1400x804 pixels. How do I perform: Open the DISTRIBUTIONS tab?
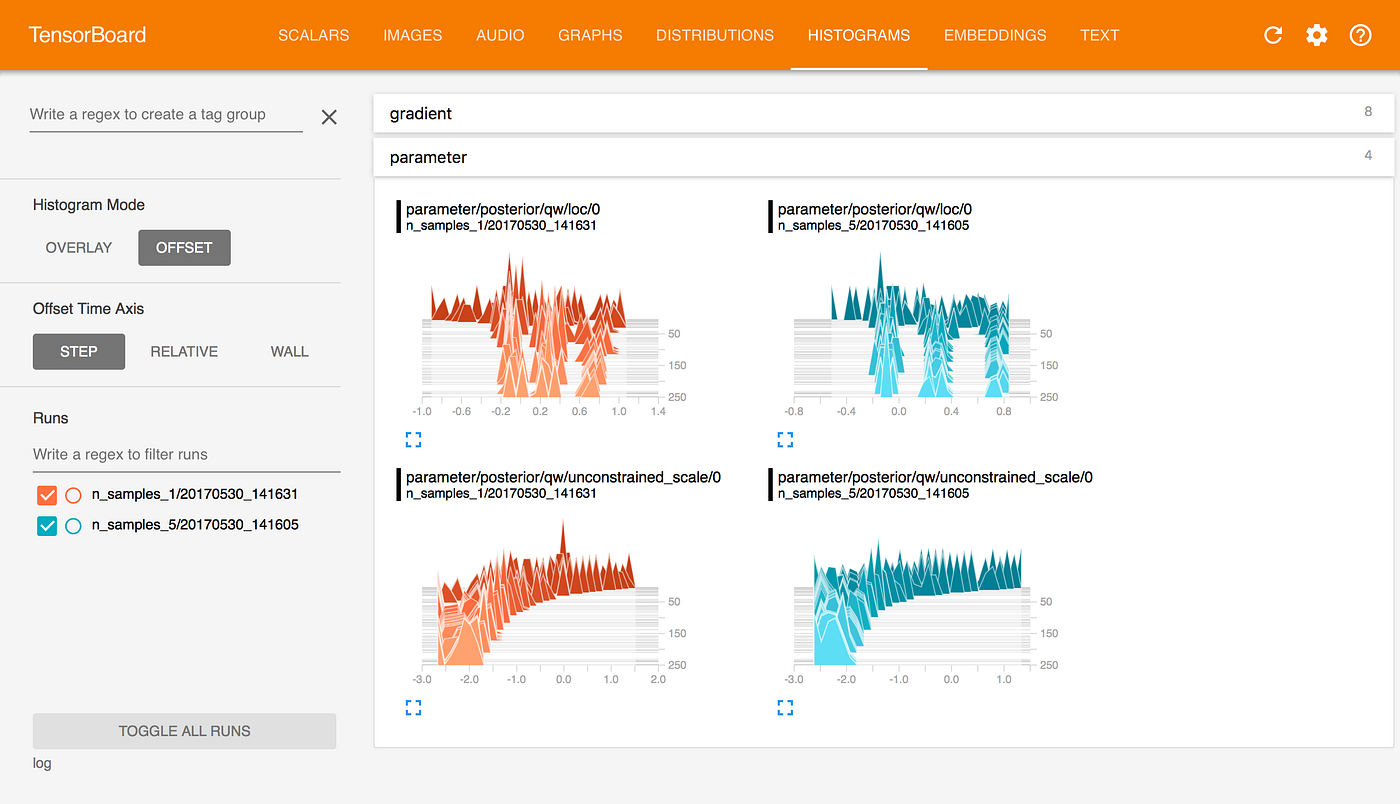pos(714,35)
